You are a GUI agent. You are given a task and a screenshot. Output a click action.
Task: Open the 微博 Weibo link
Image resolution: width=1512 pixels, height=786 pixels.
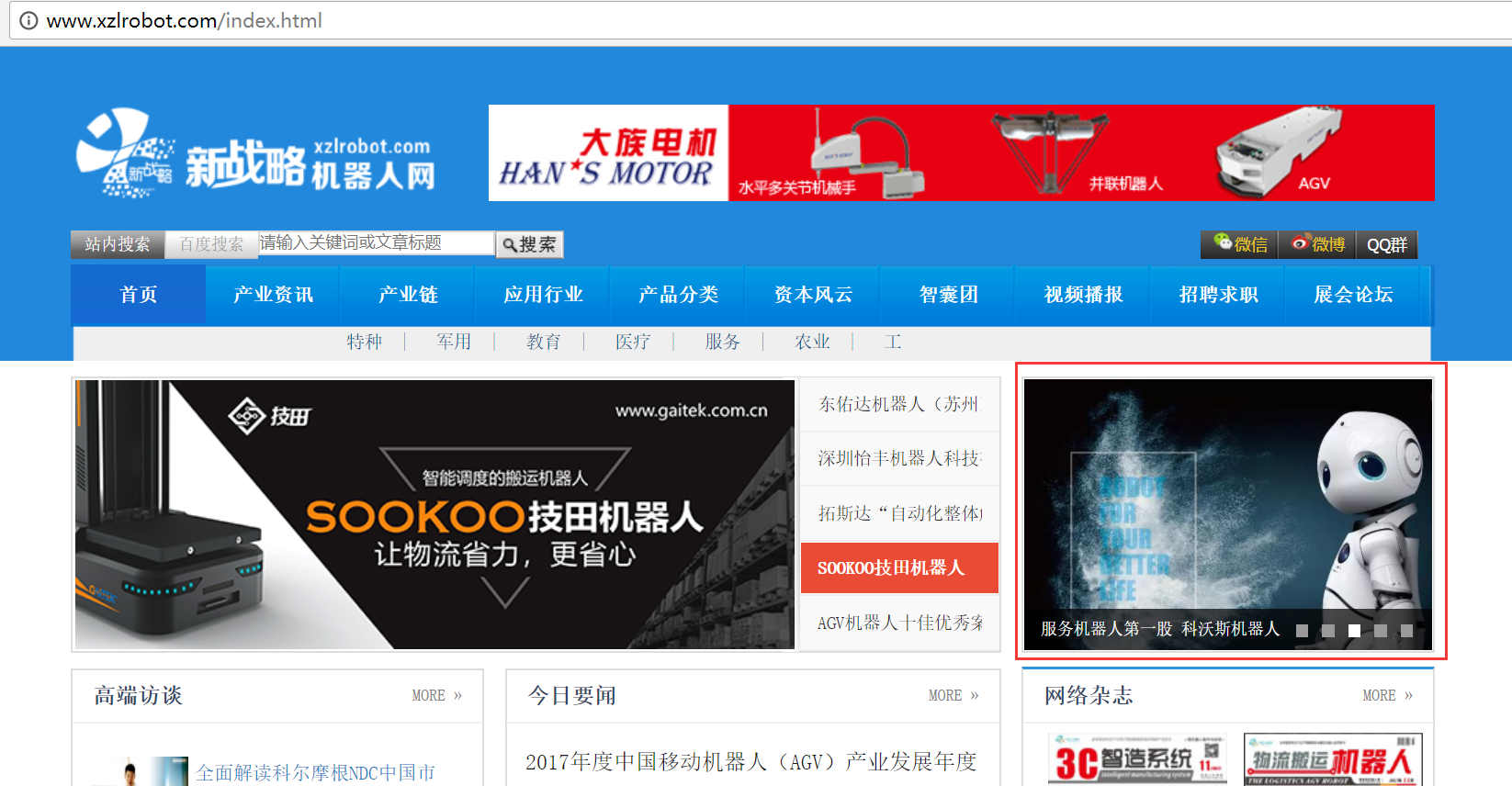(x=1317, y=244)
